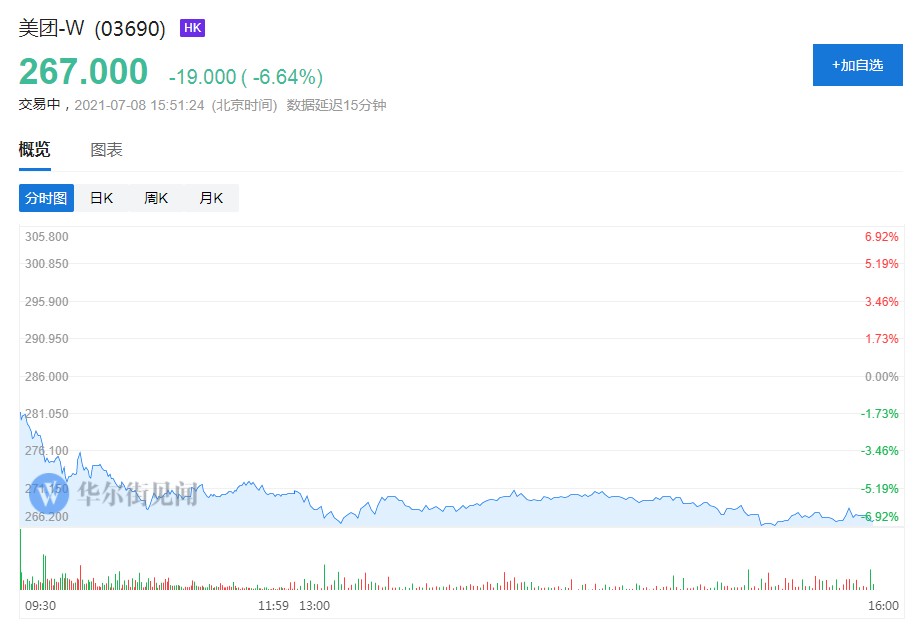Click the 286.000 price axis label
This screenshot has width=916, height=626.
(47, 376)
